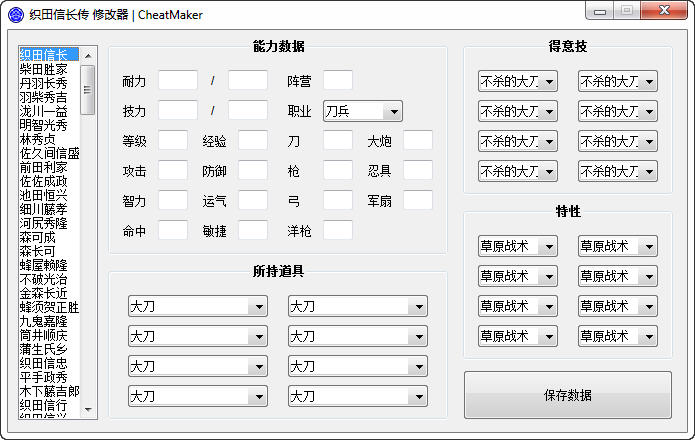Select 明智光秀 from the character list

pos(44,125)
